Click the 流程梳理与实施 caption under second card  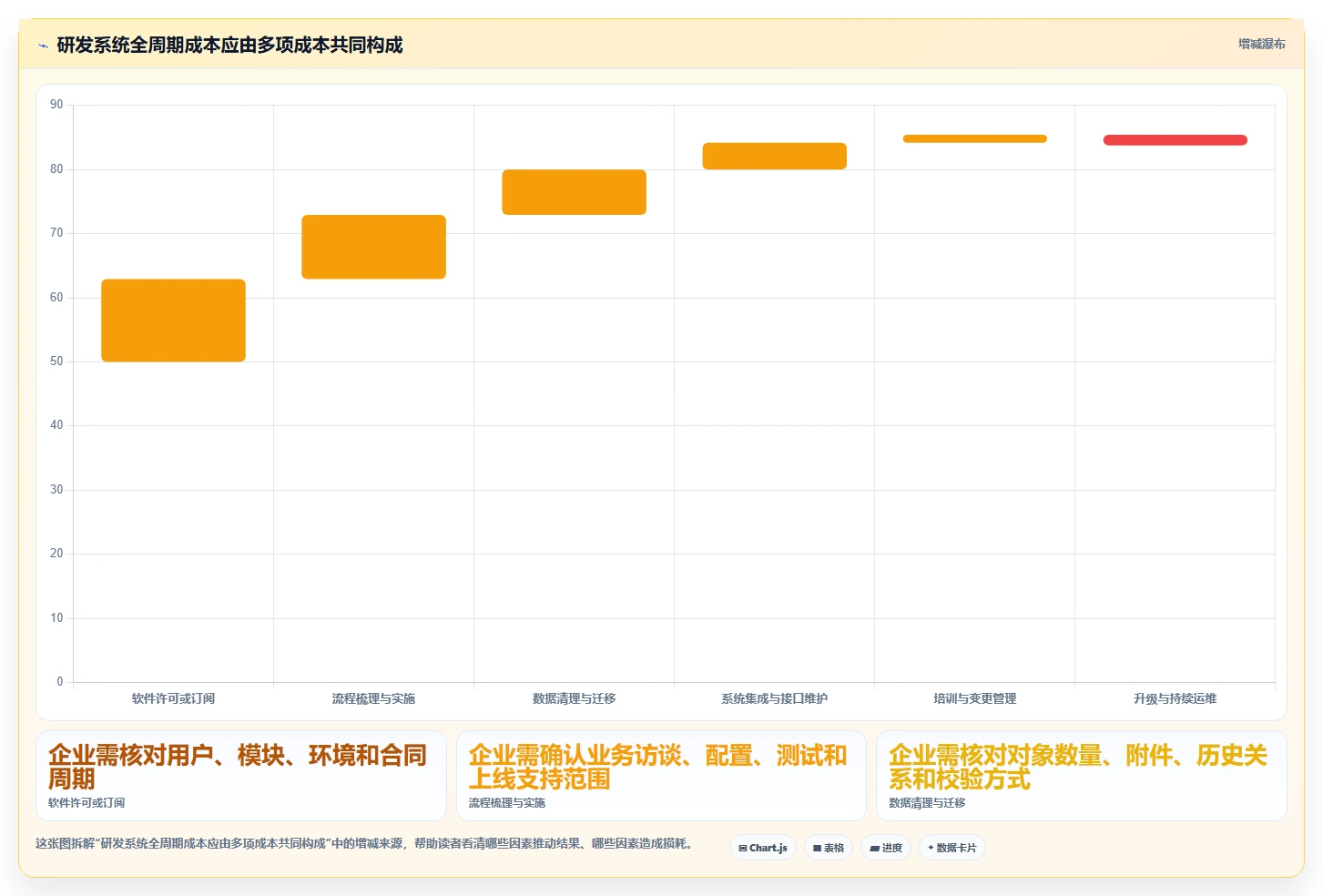pos(507,803)
